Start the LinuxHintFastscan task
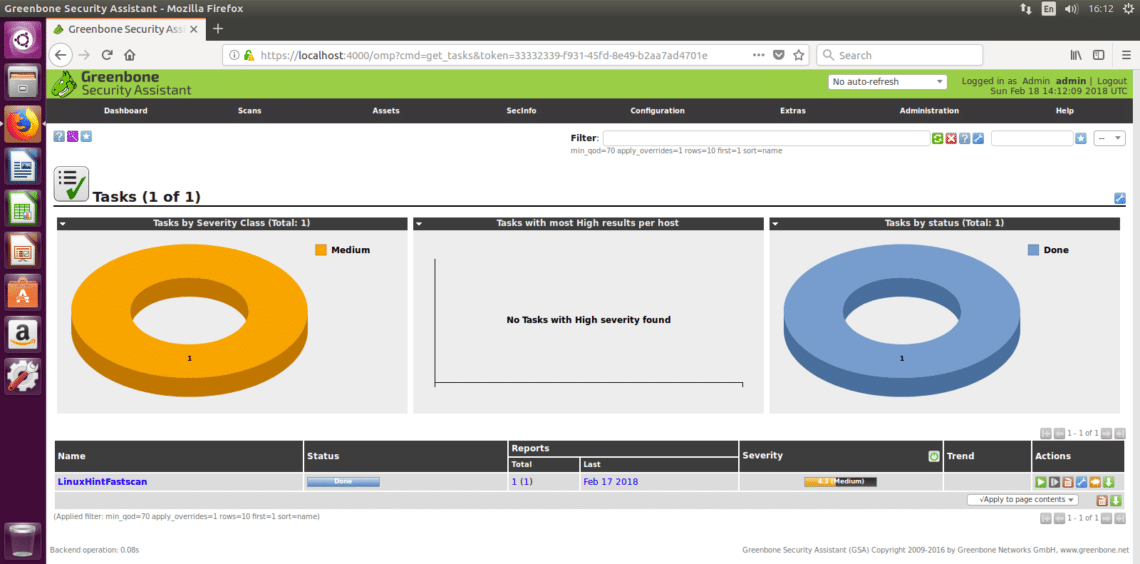Image resolution: width=1140 pixels, height=564 pixels. click(1041, 482)
